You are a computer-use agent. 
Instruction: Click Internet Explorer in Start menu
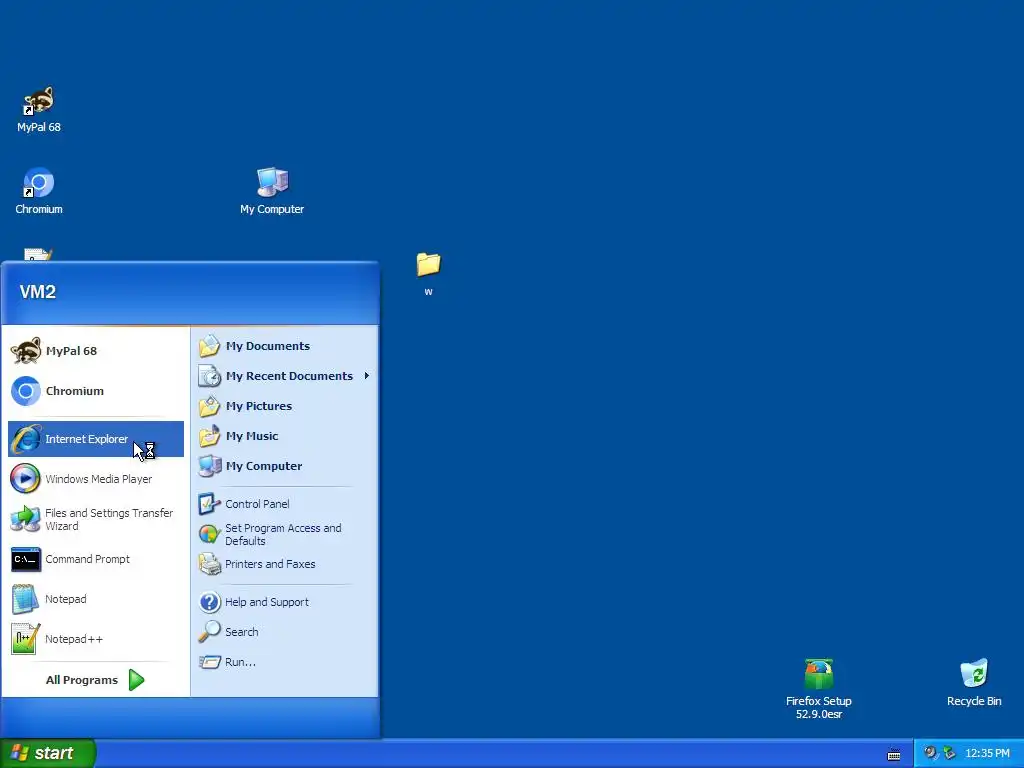(x=96, y=439)
